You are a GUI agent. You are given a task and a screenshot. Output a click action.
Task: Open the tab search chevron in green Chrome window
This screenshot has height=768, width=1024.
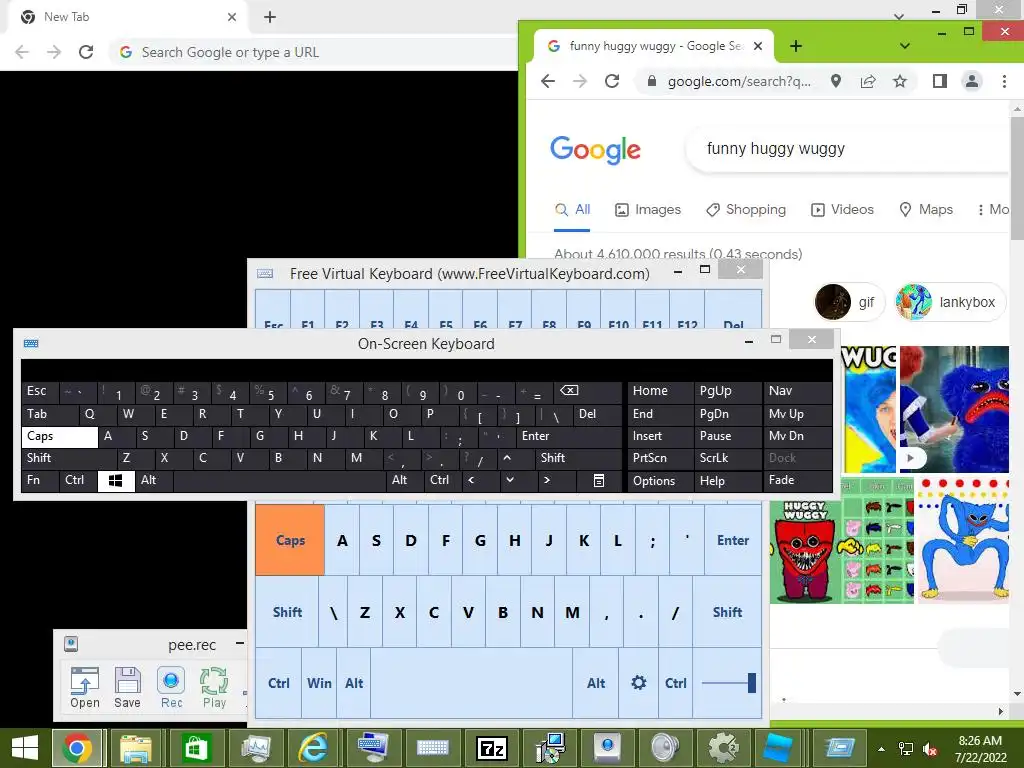(x=904, y=46)
